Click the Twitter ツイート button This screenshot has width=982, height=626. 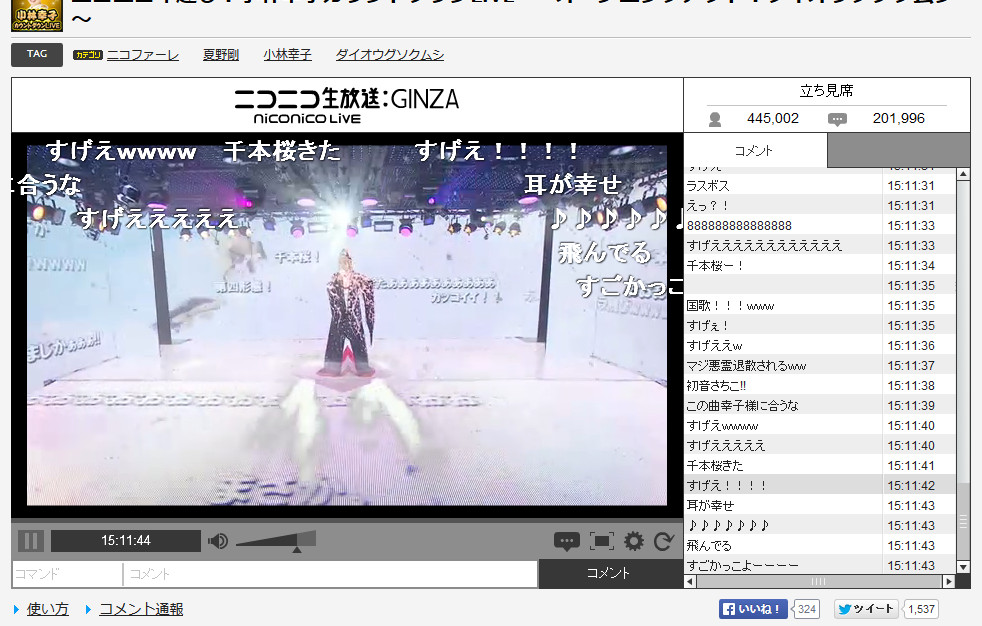[x=866, y=609]
